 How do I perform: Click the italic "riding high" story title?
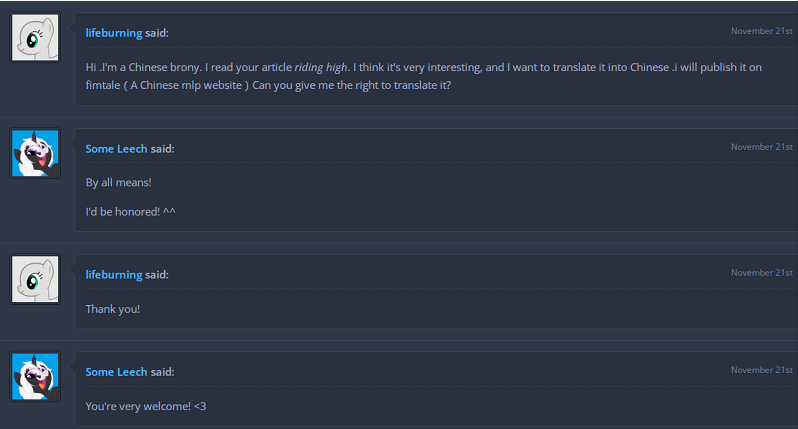[323, 67]
